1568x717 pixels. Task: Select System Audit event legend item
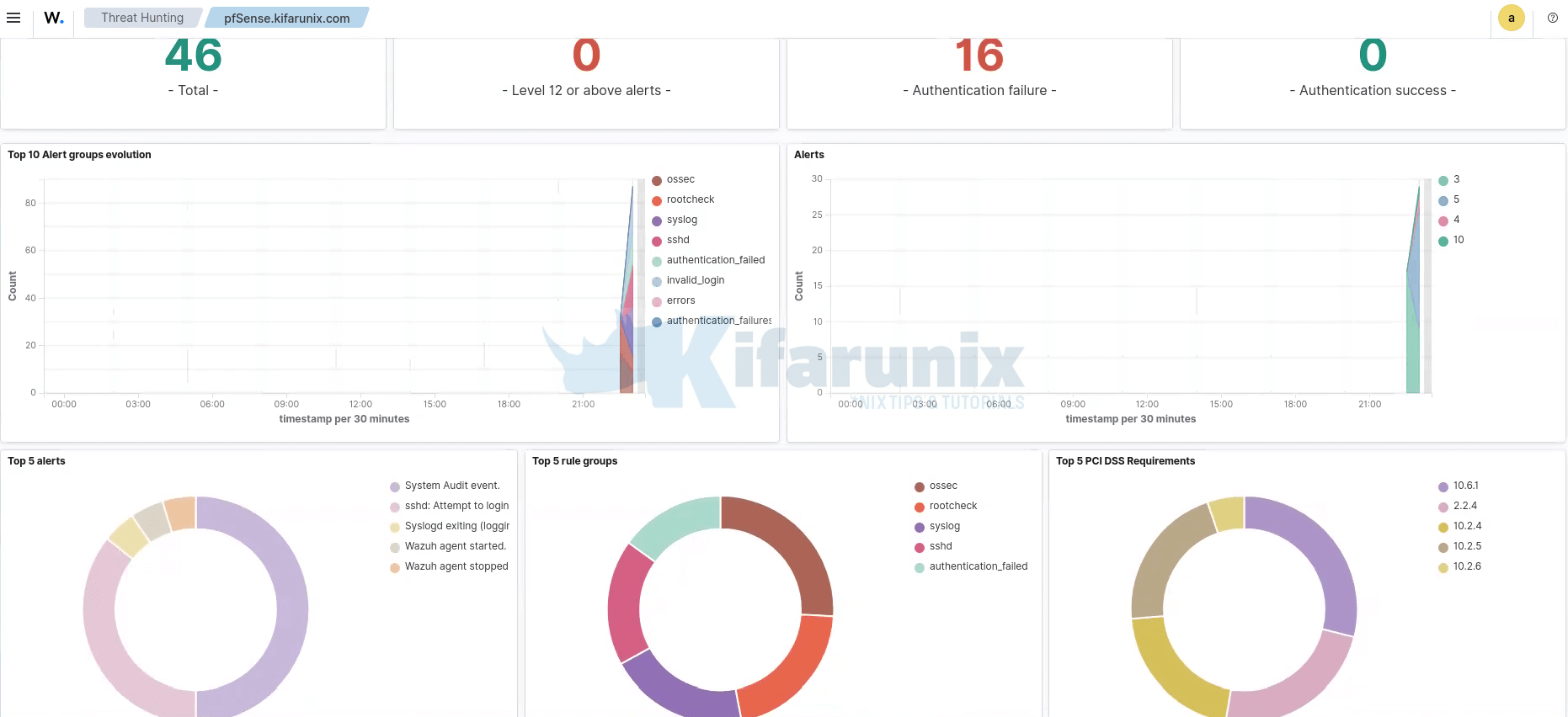451,486
